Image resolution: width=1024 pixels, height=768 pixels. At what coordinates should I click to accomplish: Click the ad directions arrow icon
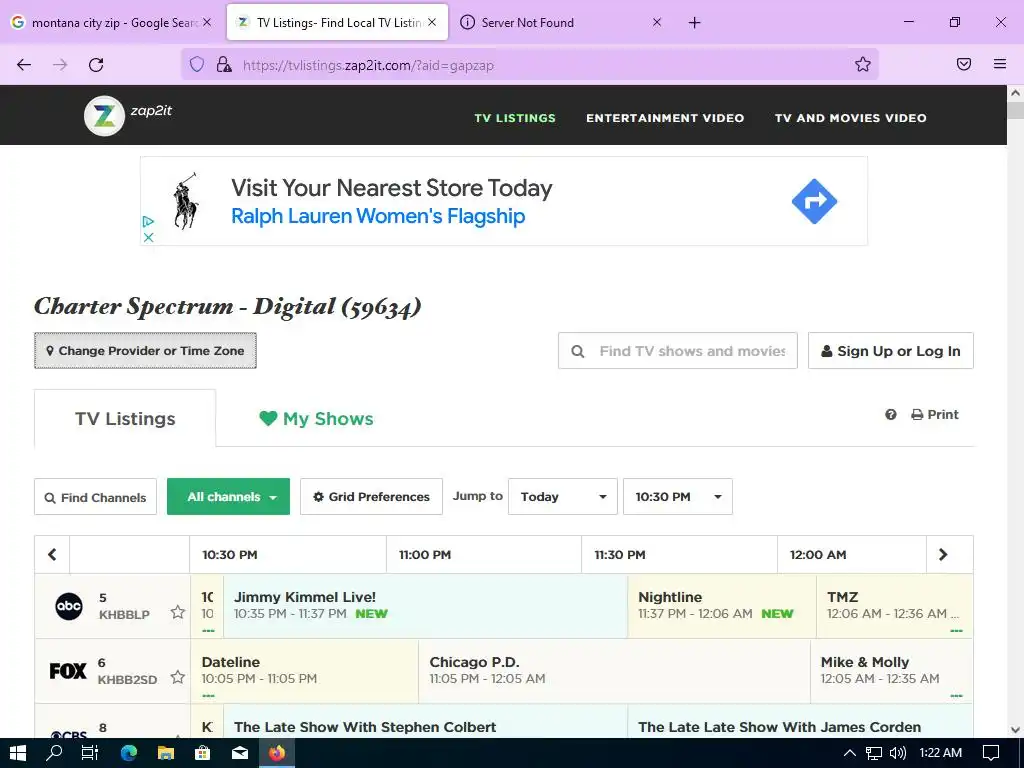coord(814,201)
